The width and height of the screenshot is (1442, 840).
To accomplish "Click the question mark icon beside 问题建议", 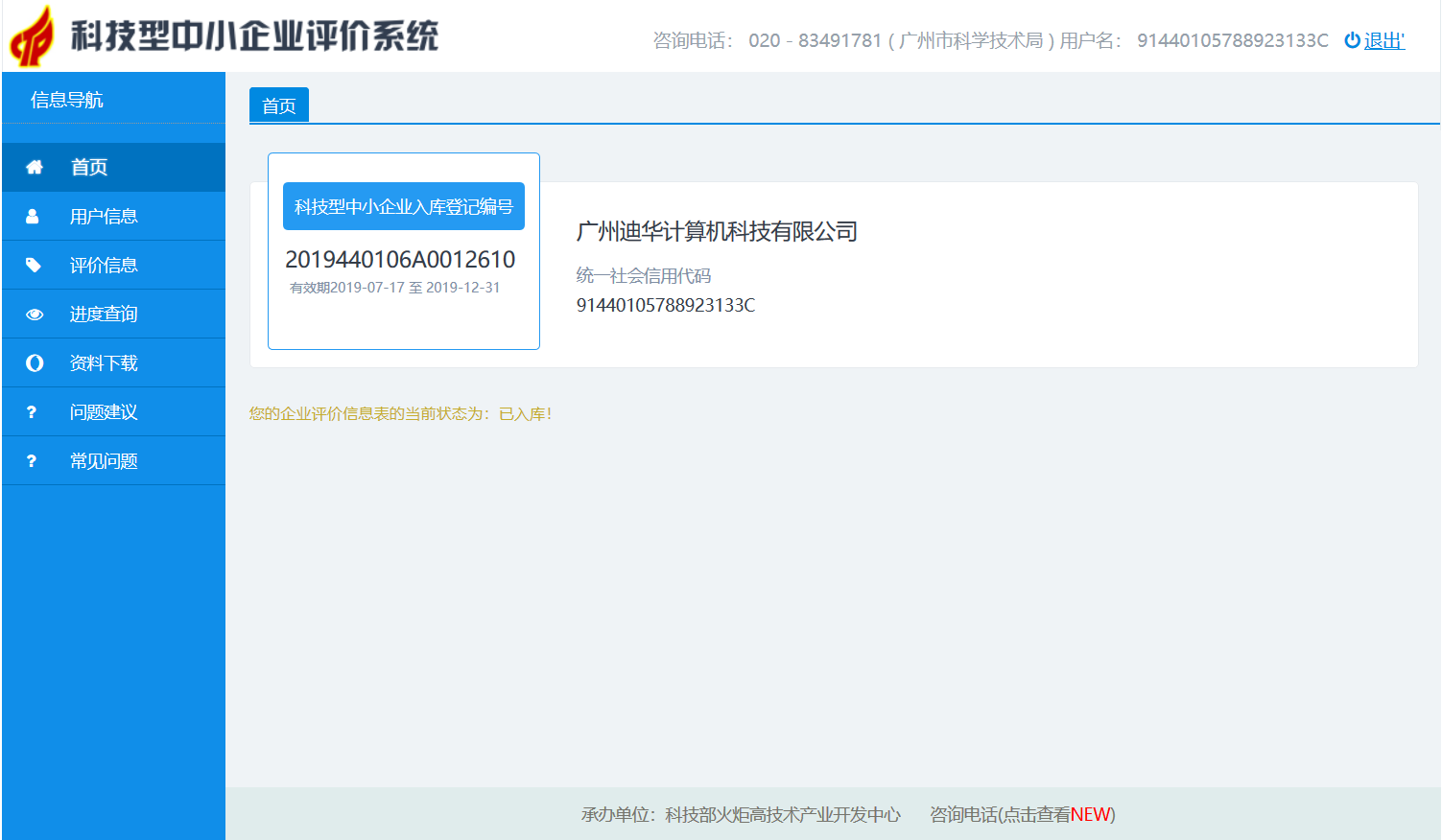I will click(x=32, y=412).
